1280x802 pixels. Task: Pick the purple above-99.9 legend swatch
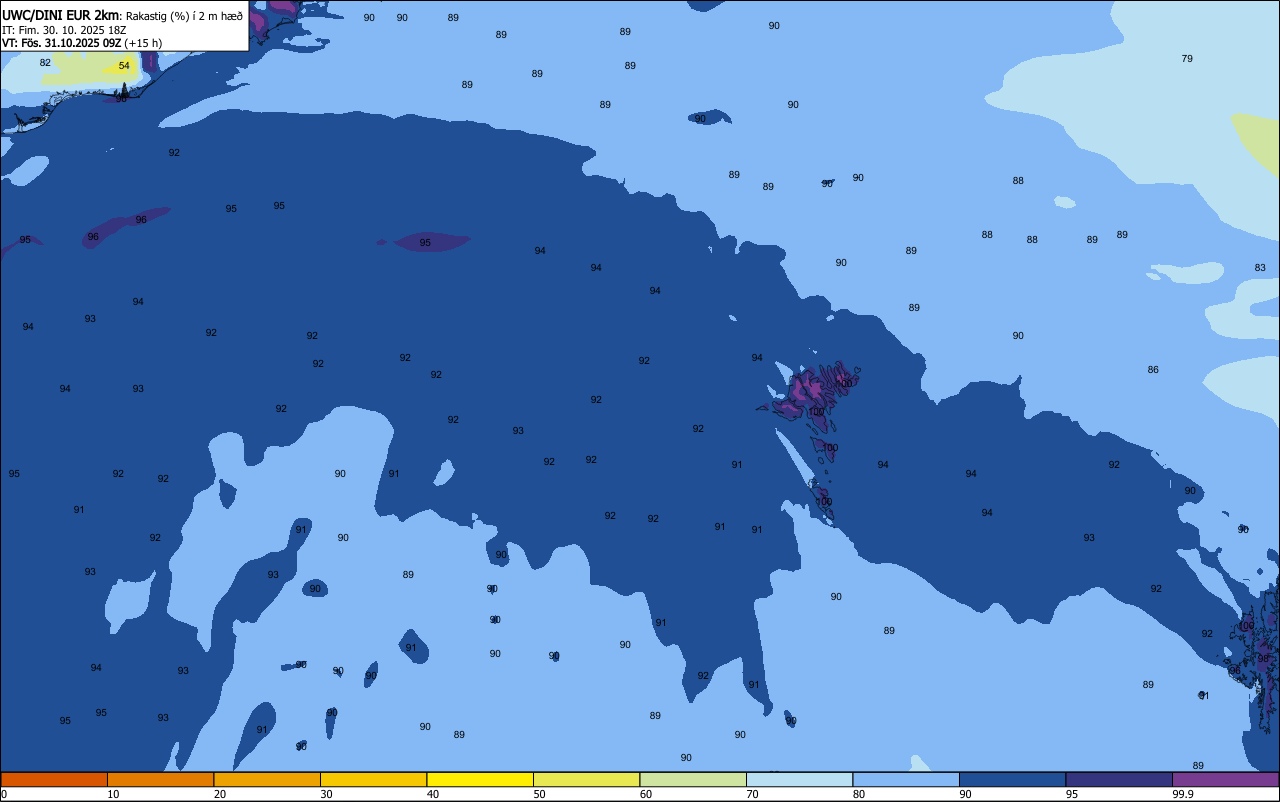(x=1225, y=779)
